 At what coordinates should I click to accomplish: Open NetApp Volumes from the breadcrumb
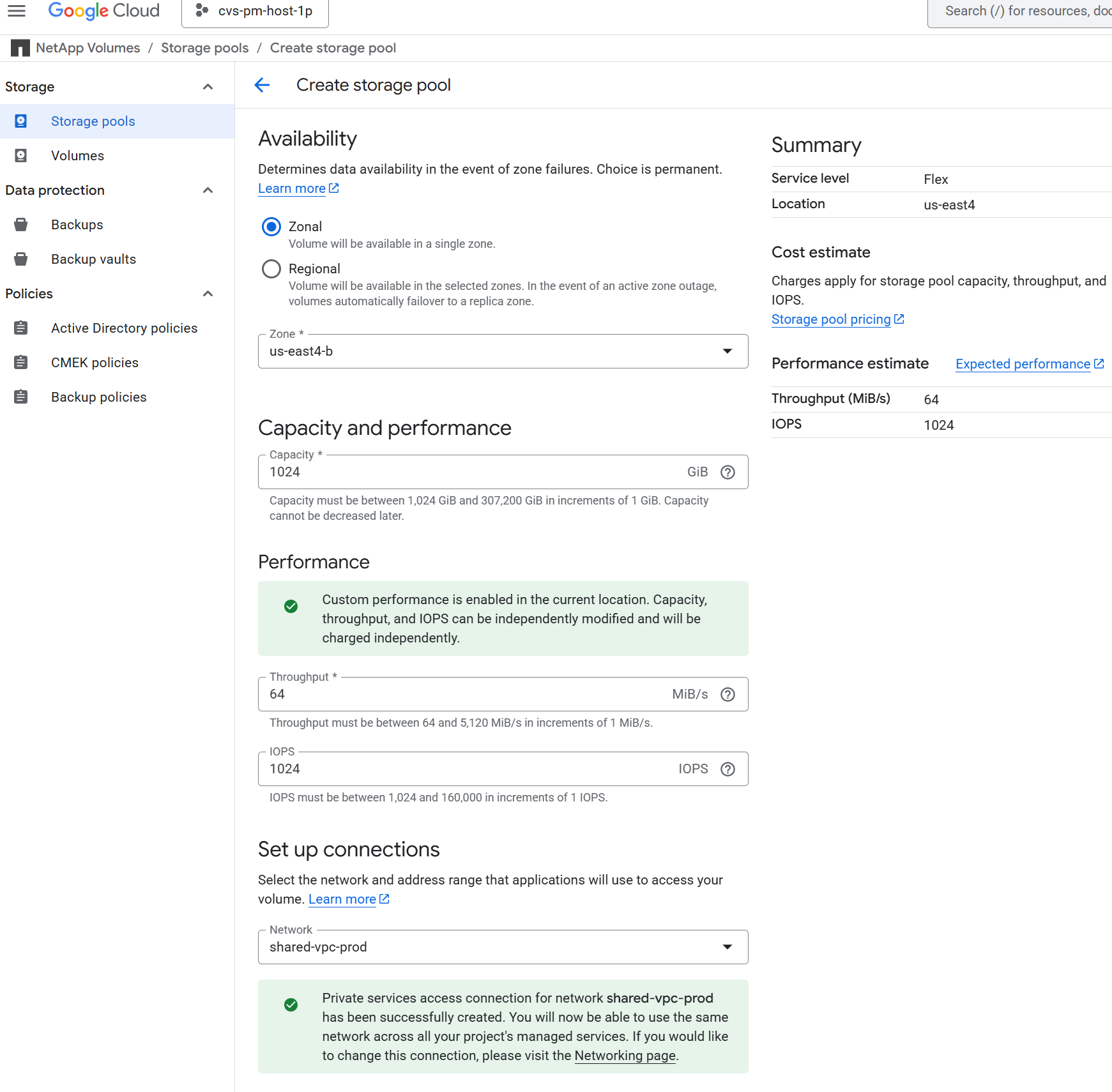pos(88,47)
